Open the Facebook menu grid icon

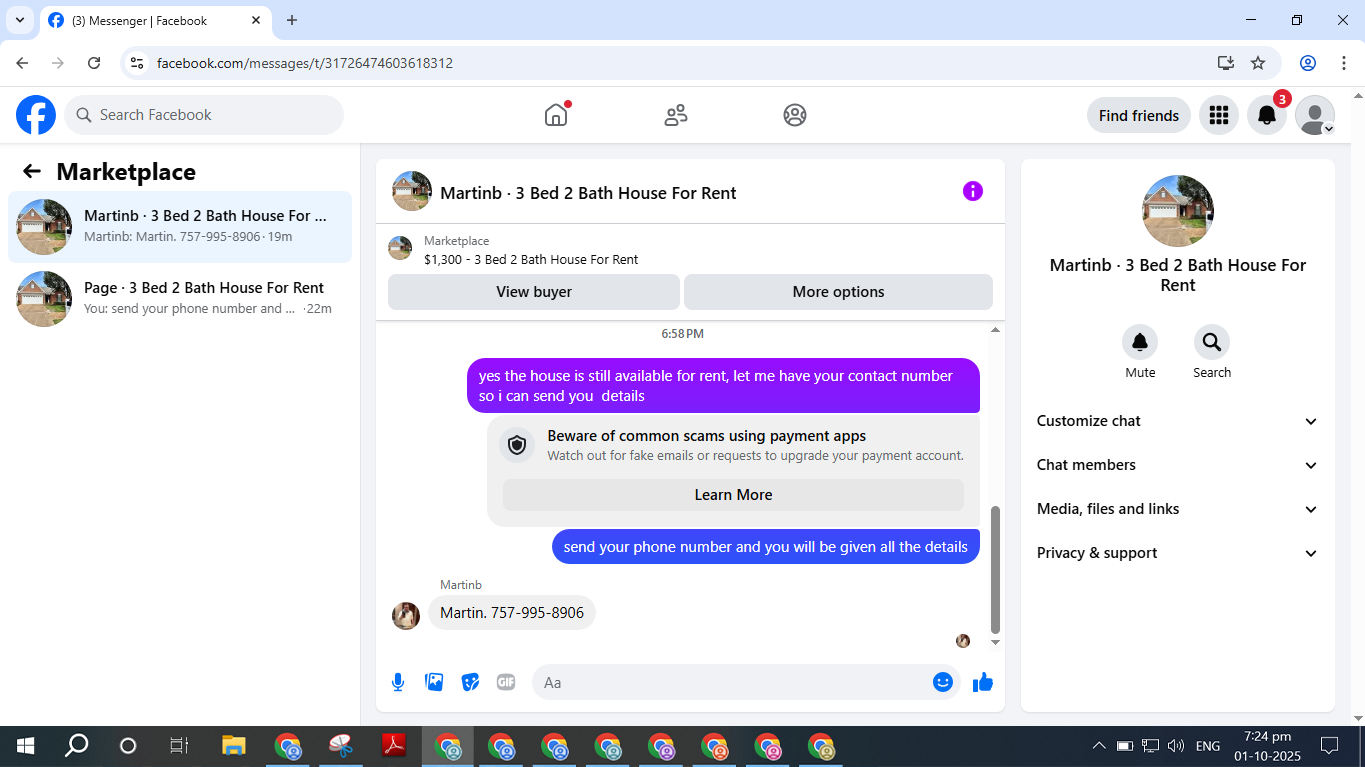pyautogui.click(x=1218, y=115)
